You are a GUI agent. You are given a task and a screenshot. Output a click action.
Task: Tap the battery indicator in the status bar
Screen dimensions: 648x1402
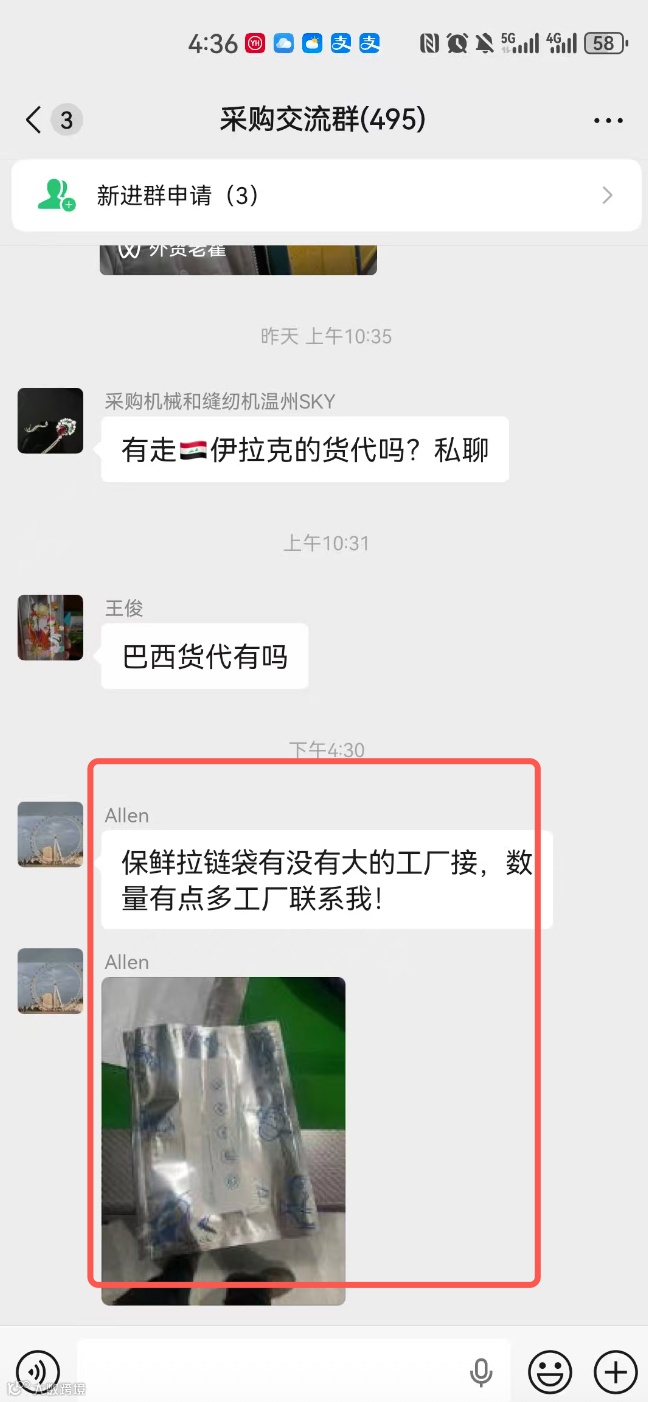click(606, 43)
